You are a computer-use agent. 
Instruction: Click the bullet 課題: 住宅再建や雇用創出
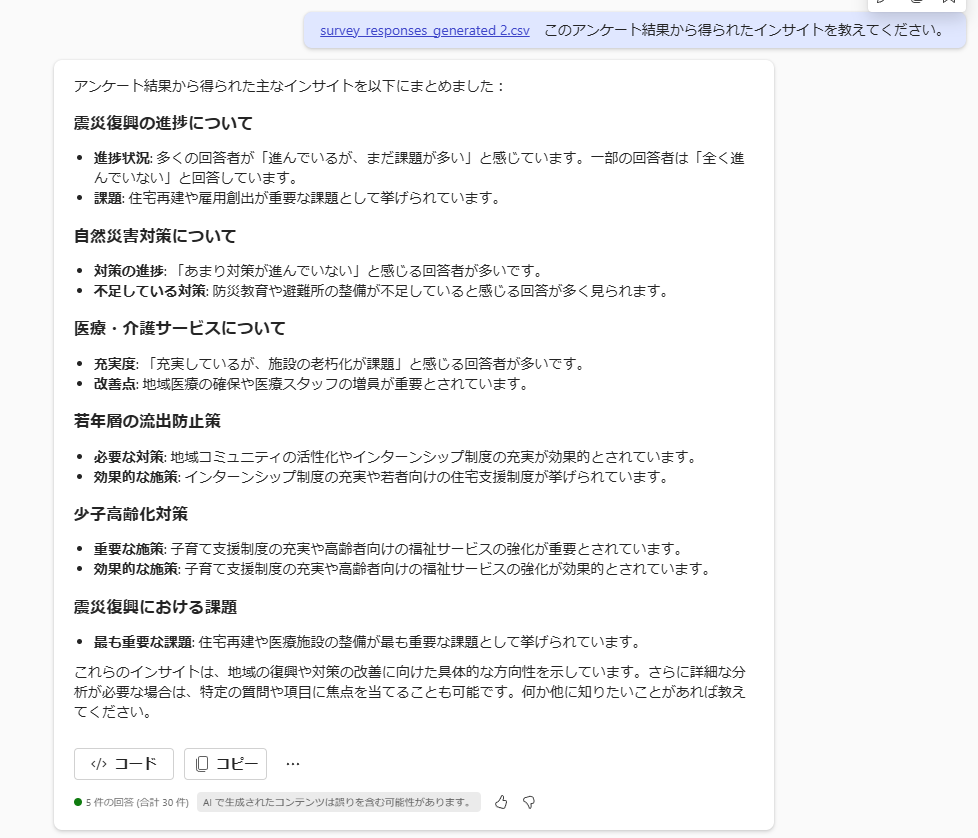(297, 198)
